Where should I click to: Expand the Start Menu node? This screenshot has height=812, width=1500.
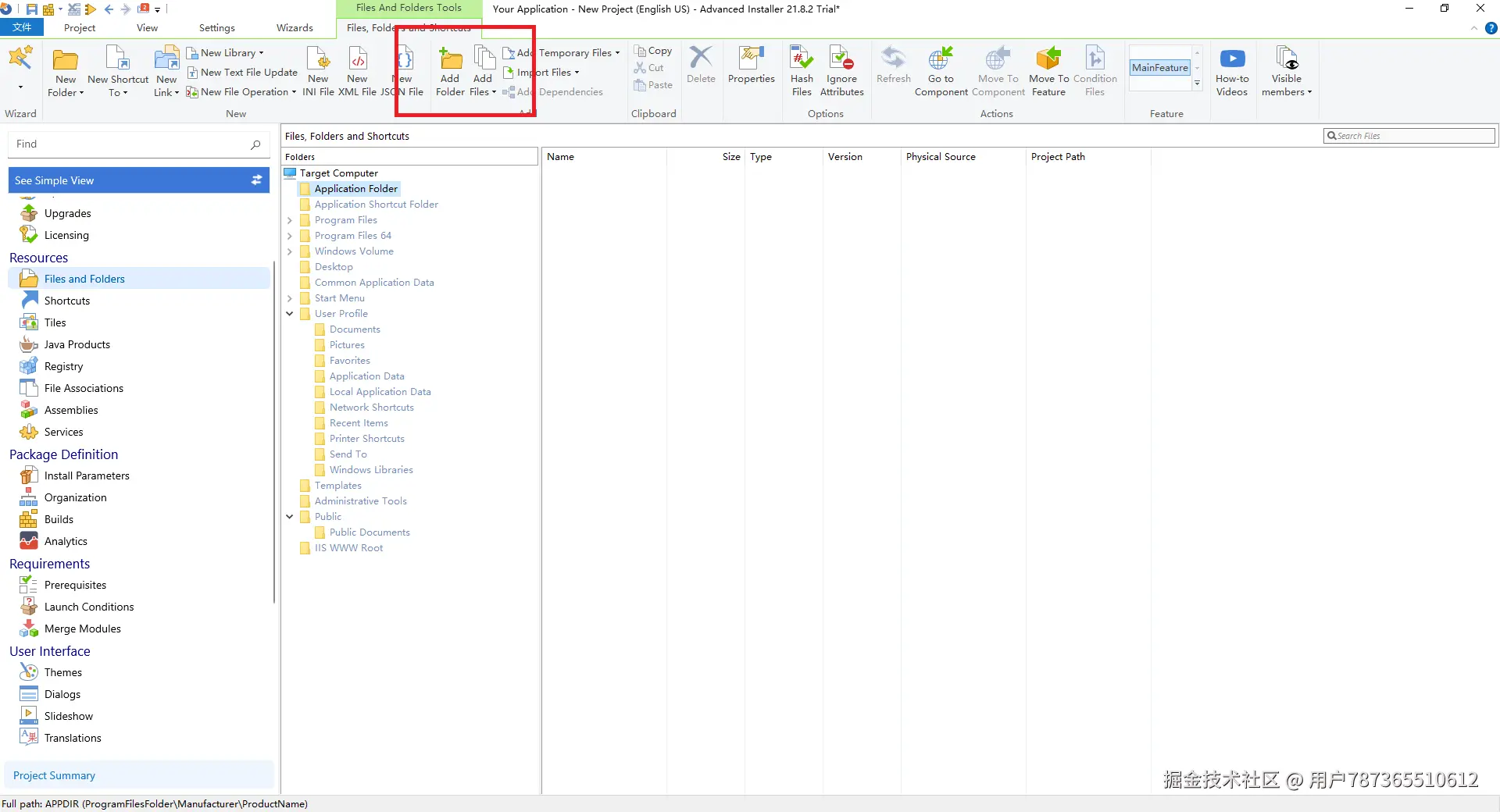[x=290, y=298]
